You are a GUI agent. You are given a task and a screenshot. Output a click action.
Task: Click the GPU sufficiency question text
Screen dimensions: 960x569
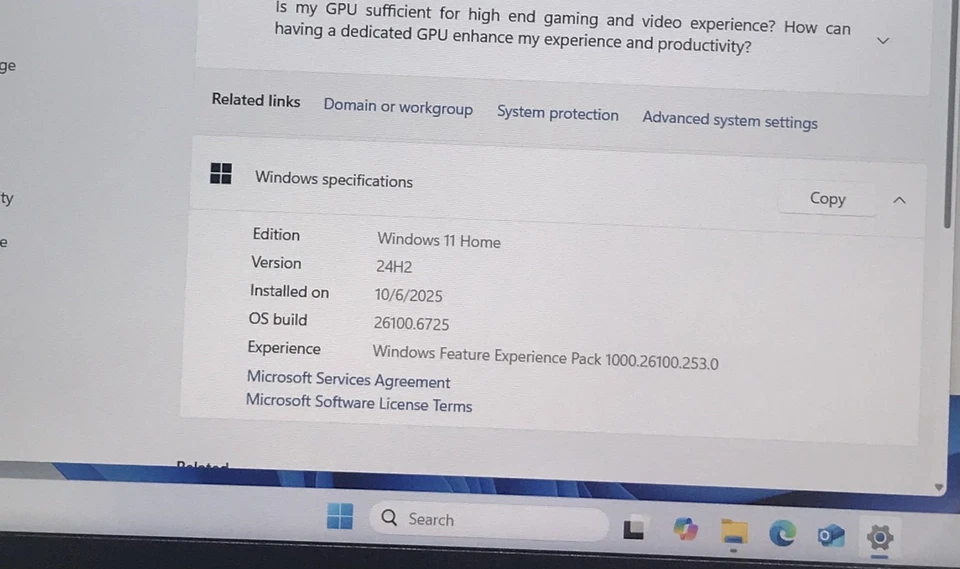(x=562, y=28)
